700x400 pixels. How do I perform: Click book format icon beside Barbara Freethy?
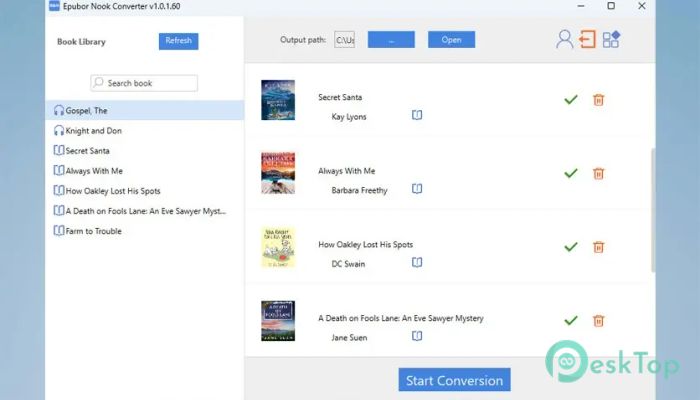pos(417,189)
